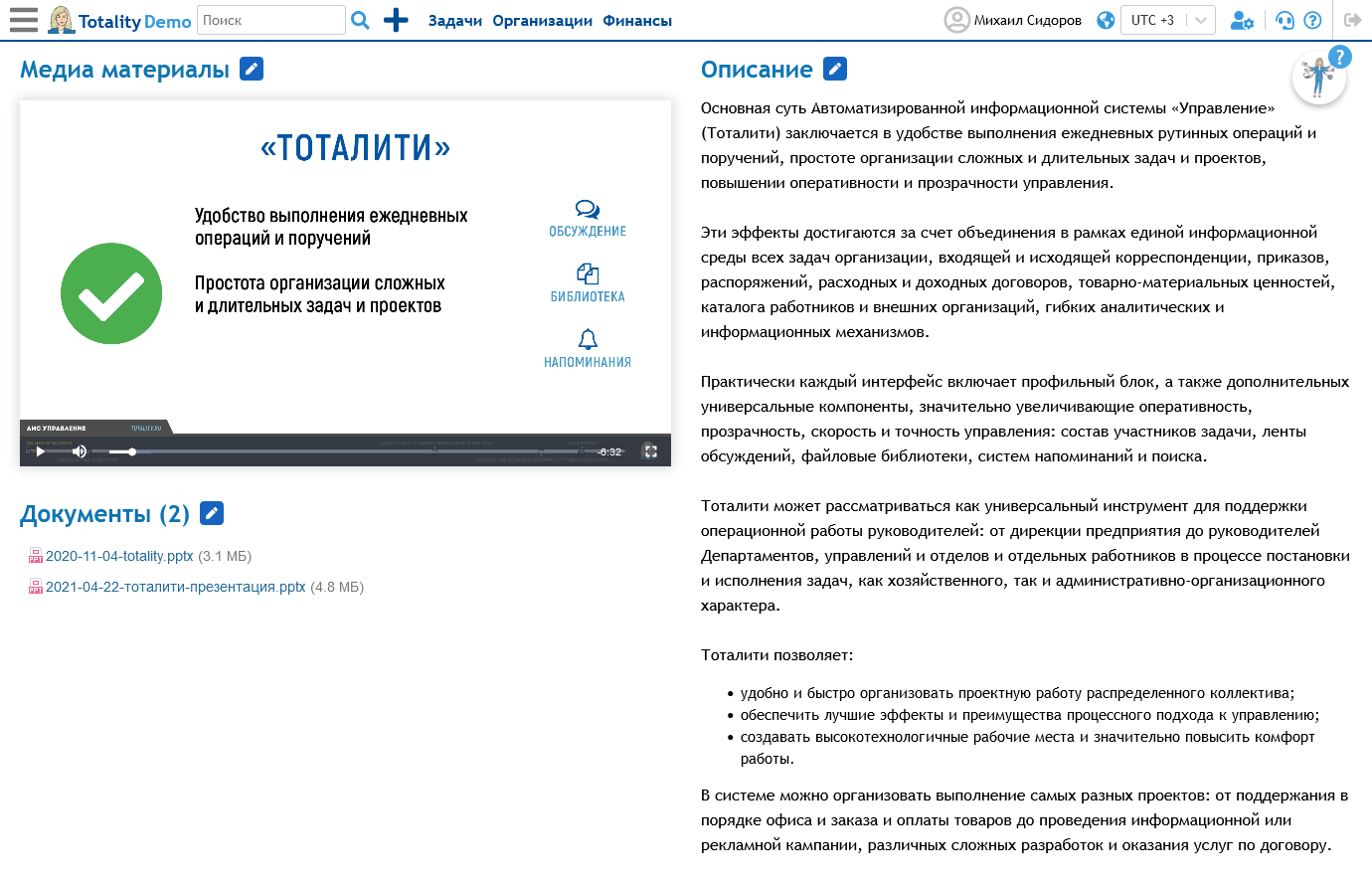This screenshot has width=1372, height=887.
Task: Open Михаил Сидоров profile link
Action: pyautogui.click(x=1028, y=20)
